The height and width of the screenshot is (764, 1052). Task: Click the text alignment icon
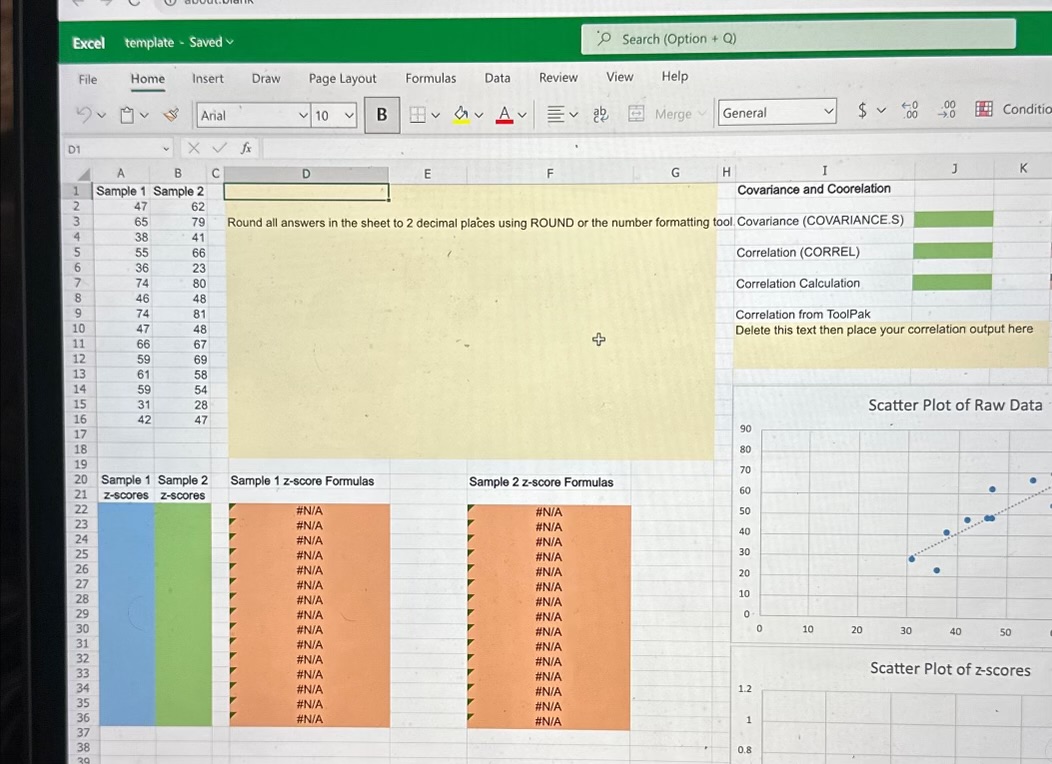point(556,114)
